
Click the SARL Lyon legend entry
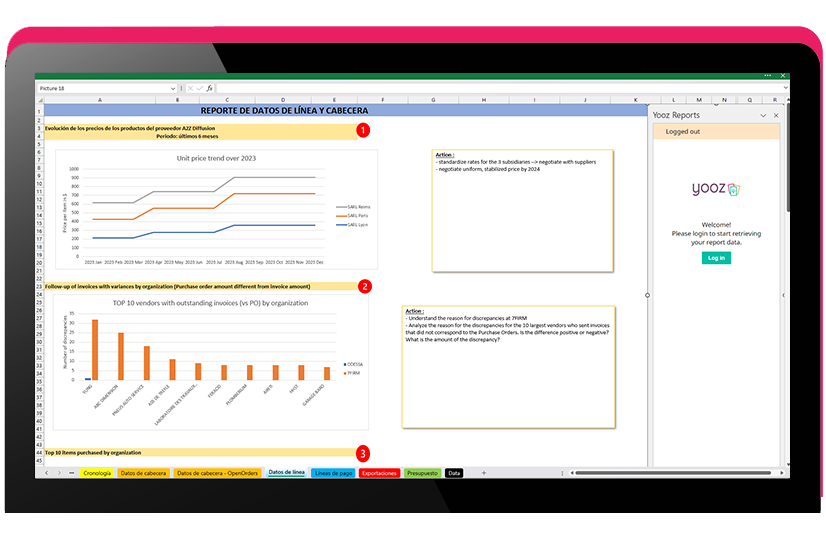tap(352, 225)
